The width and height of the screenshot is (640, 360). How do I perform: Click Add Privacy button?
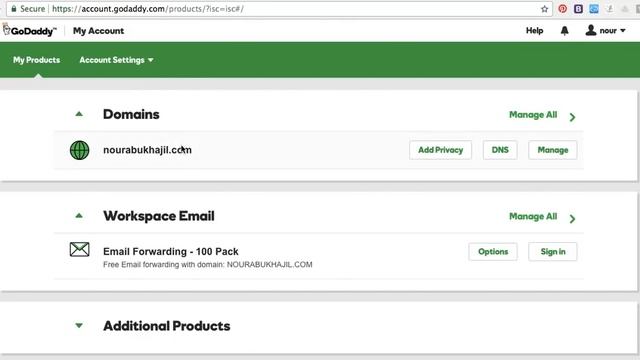[x=440, y=150]
